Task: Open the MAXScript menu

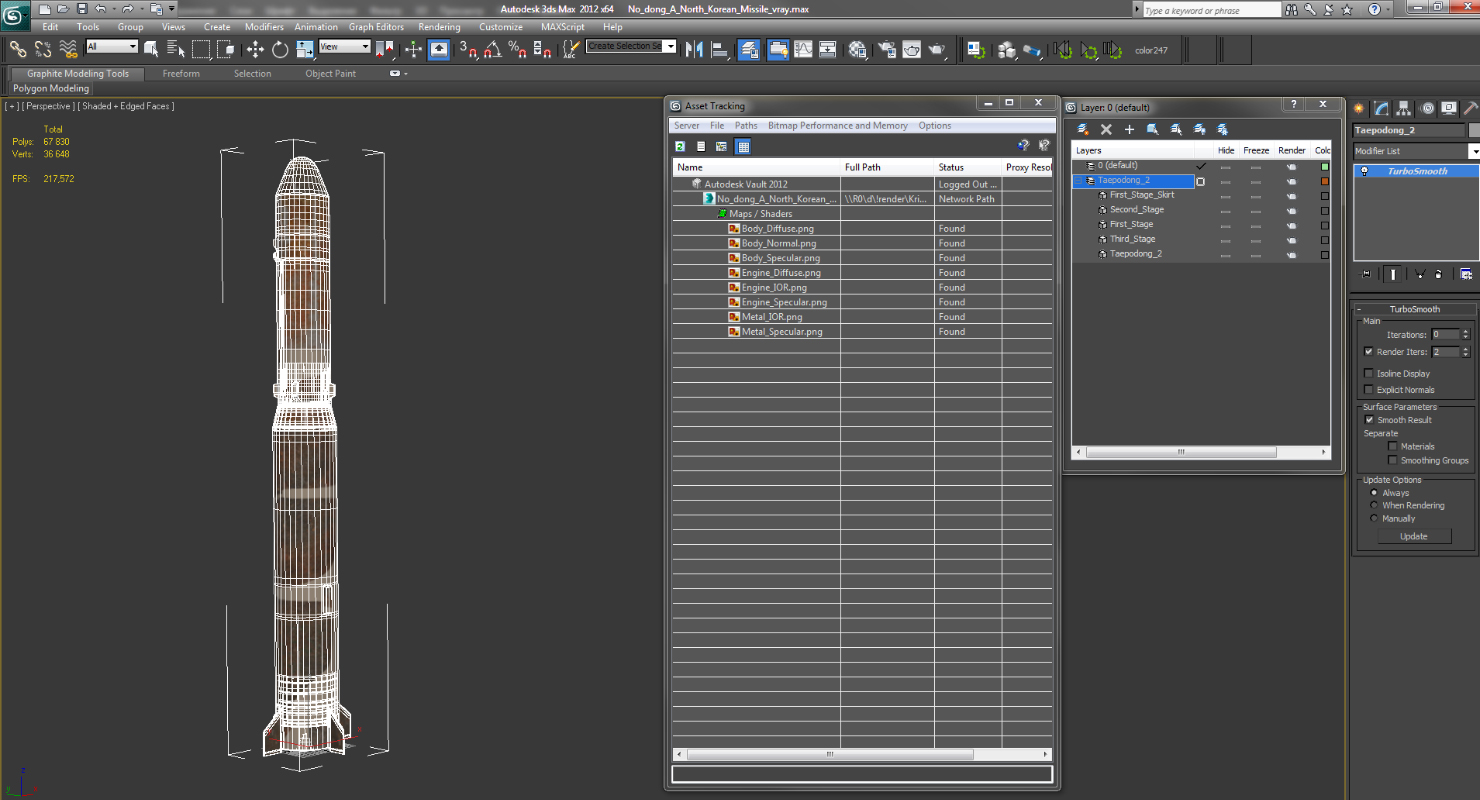Action: (563, 27)
